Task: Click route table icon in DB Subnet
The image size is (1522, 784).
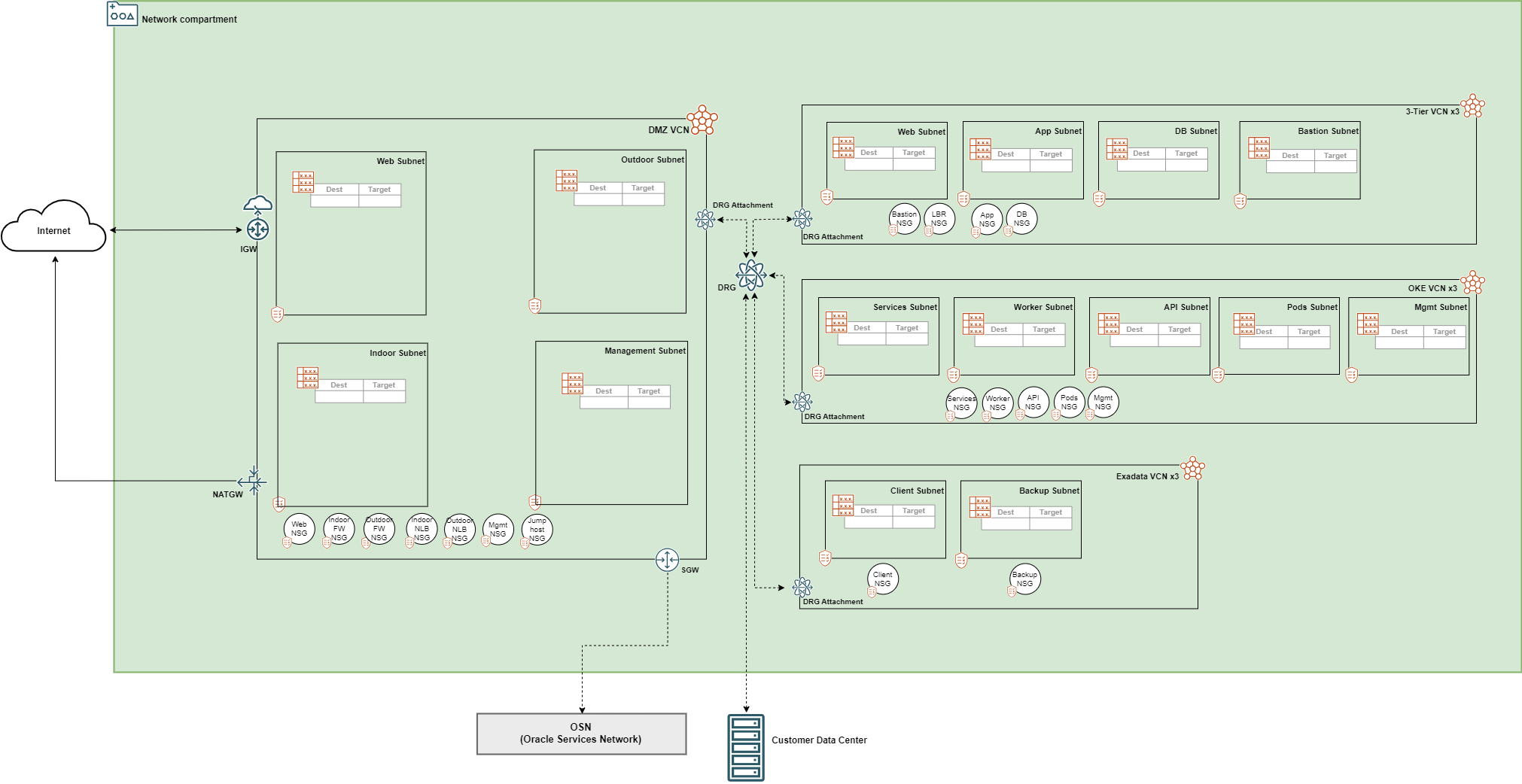Action: click(x=1118, y=149)
